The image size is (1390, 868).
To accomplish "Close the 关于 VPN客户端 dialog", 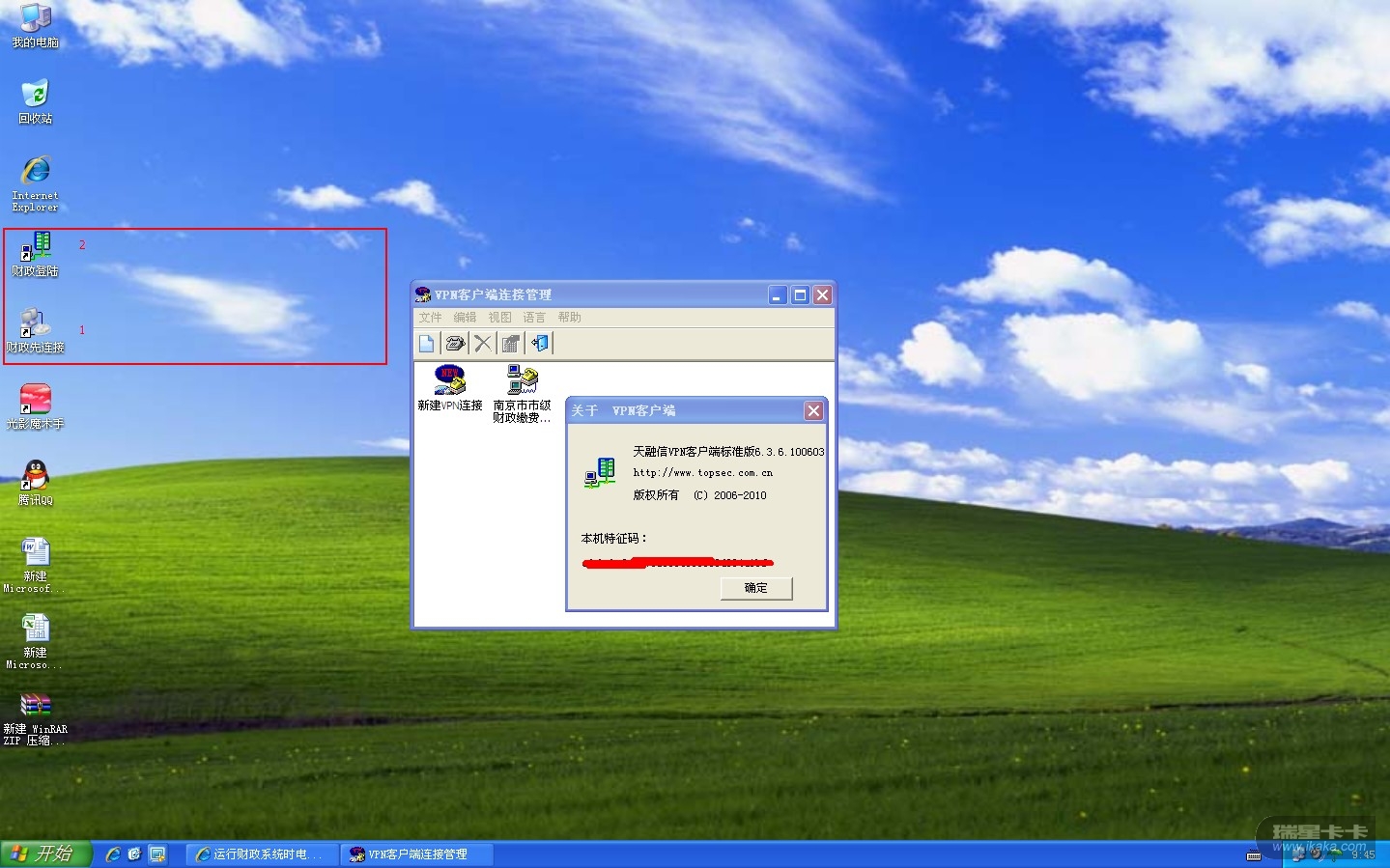I will point(814,411).
